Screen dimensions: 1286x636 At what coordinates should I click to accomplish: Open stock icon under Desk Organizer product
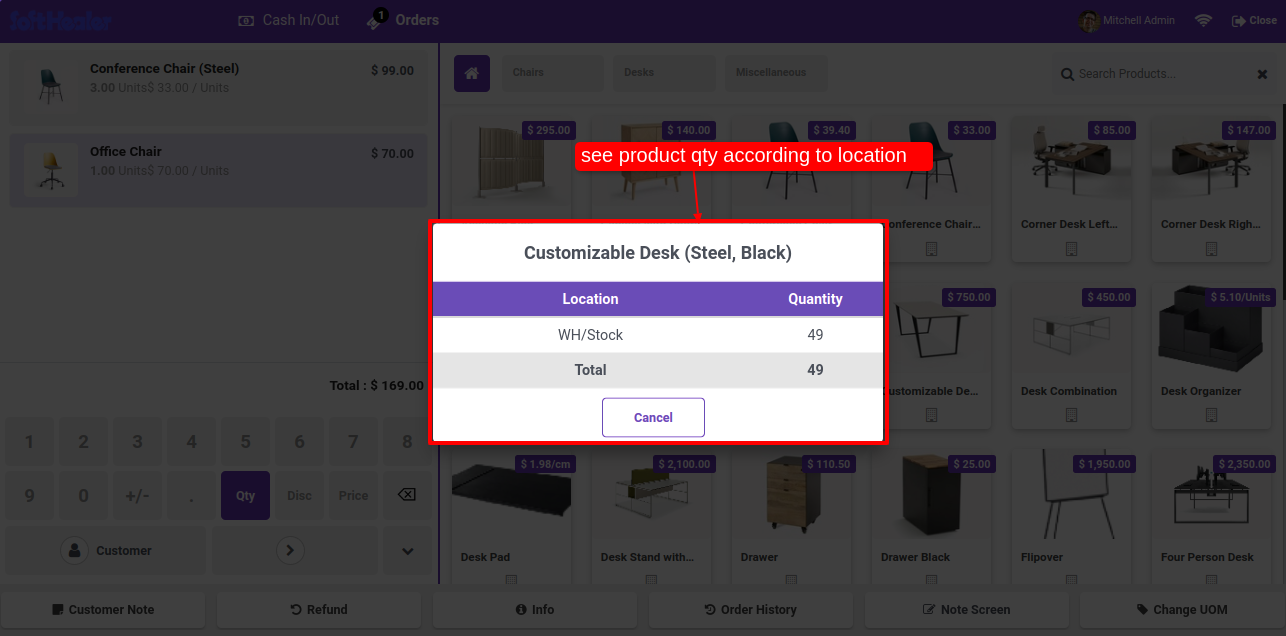(1211, 415)
